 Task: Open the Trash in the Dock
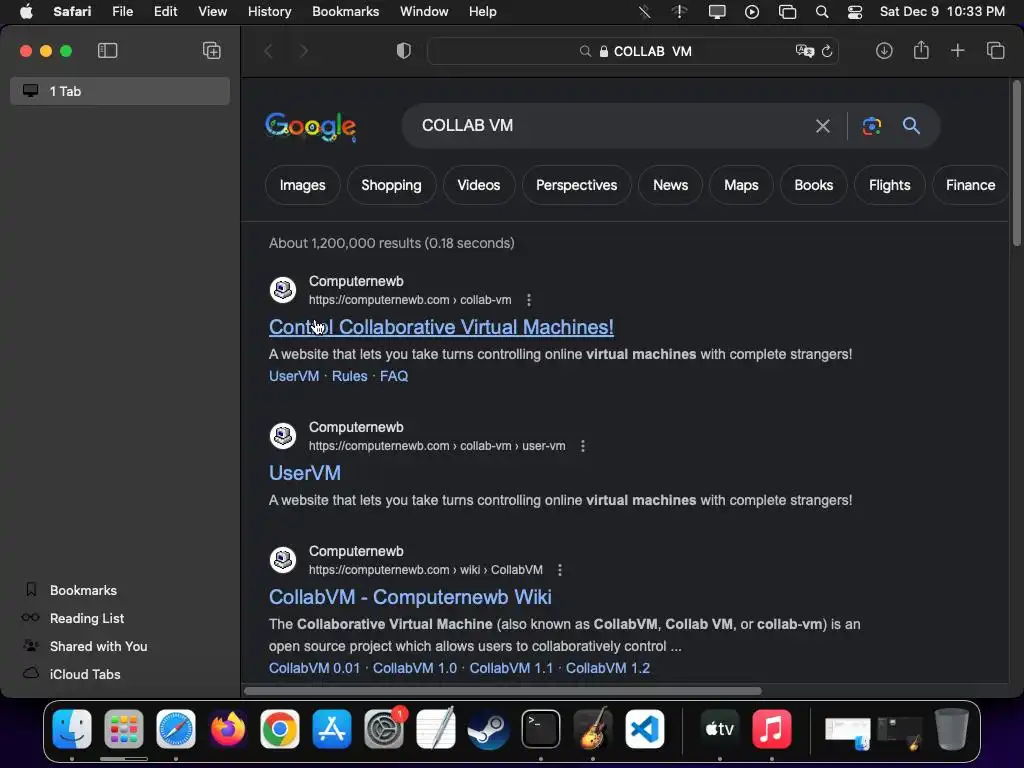(952, 729)
